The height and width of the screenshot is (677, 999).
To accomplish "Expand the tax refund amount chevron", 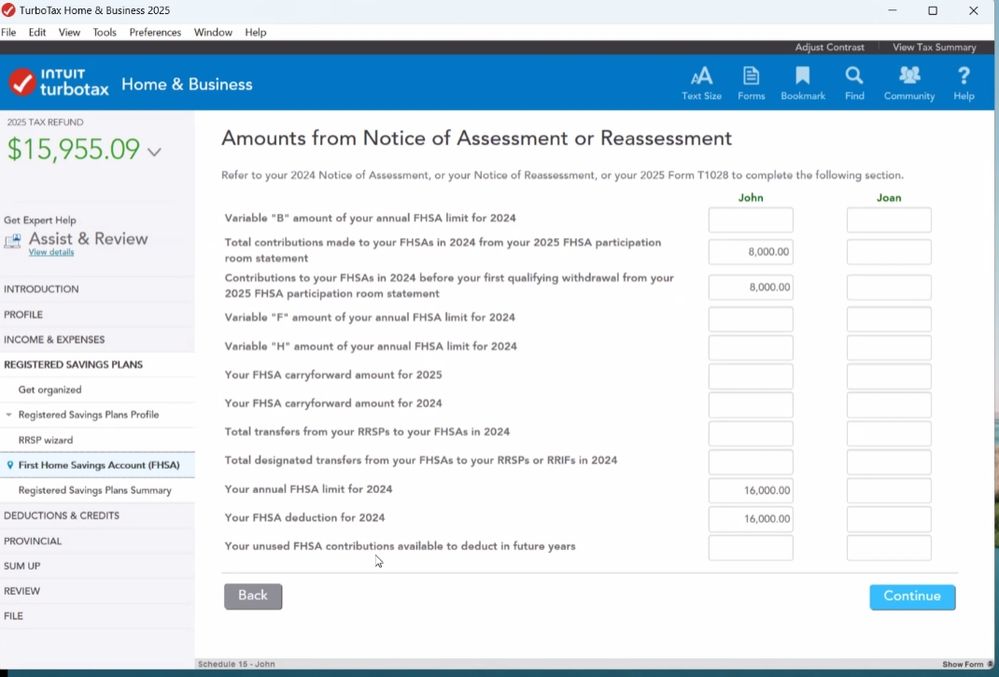I will click(154, 152).
